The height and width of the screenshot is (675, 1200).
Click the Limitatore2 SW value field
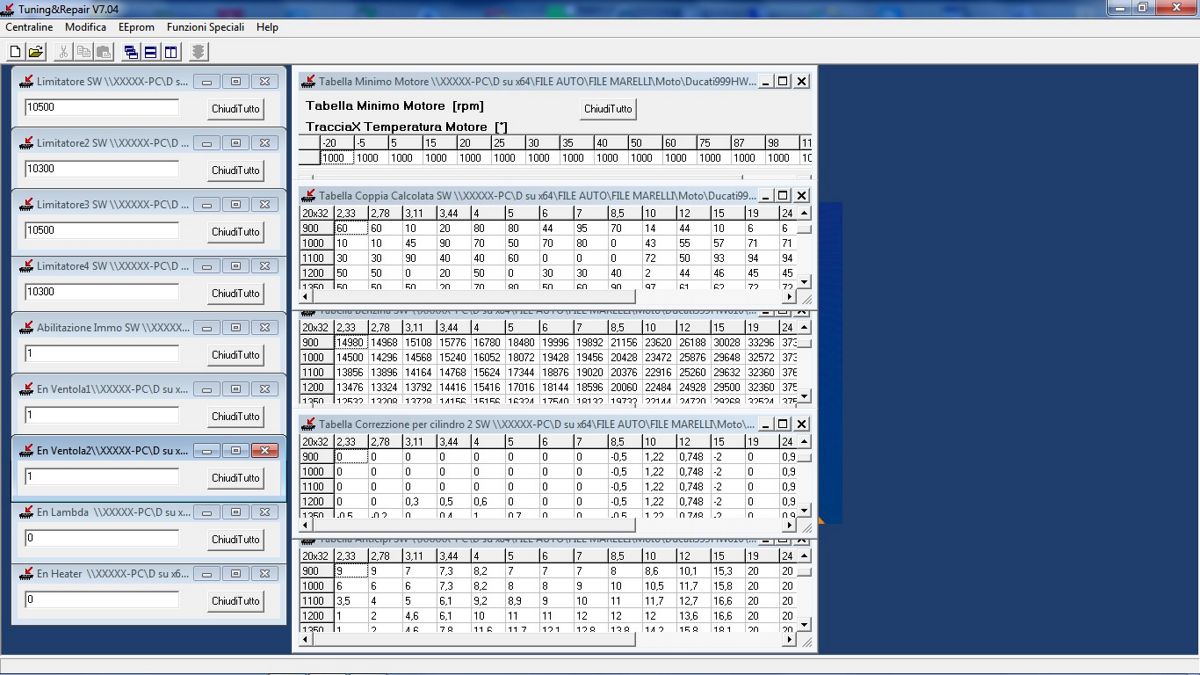[x=101, y=169]
